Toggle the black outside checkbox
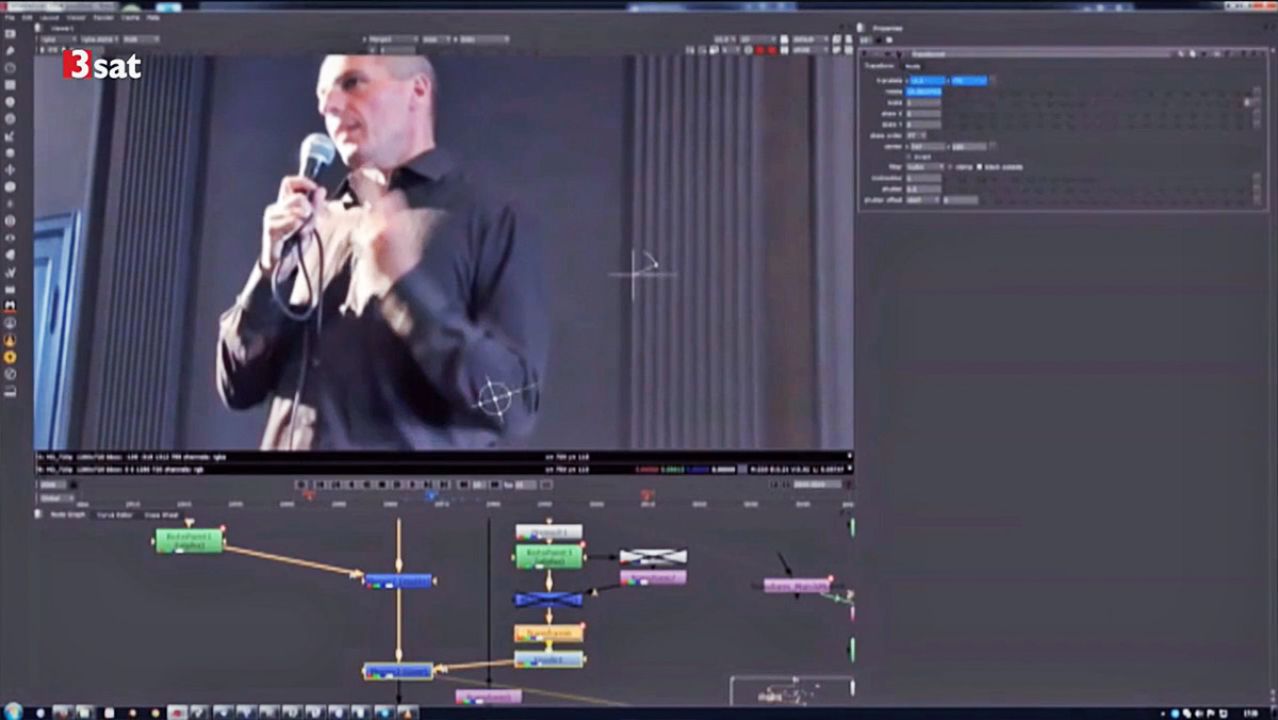This screenshot has width=1278, height=720. pyautogui.click(x=979, y=167)
